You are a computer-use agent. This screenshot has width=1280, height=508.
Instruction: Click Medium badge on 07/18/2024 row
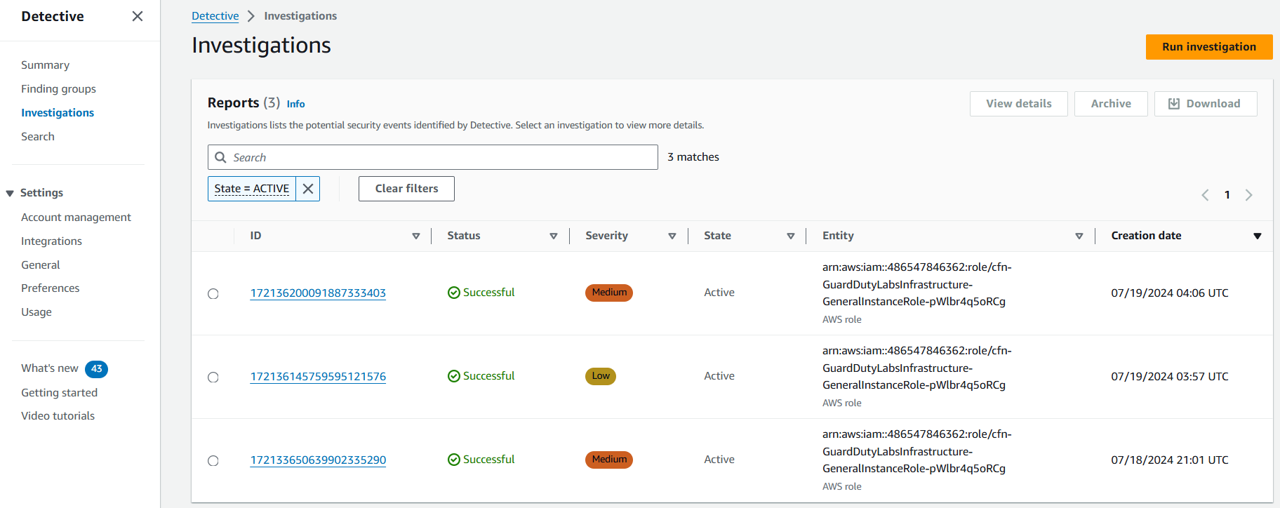609,460
